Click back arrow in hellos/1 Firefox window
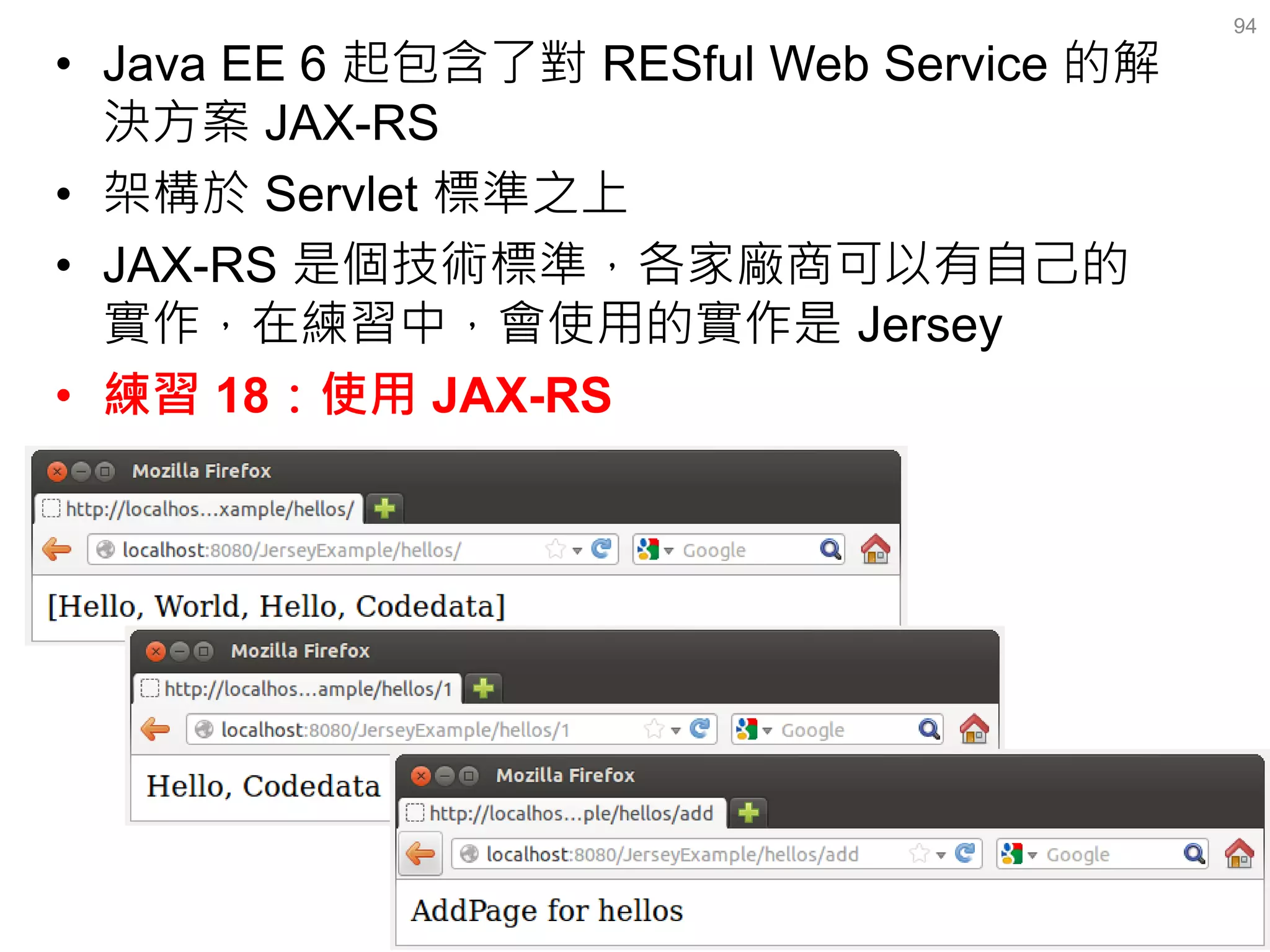This screenshot has width=1270, height=952. coord(156,729)
